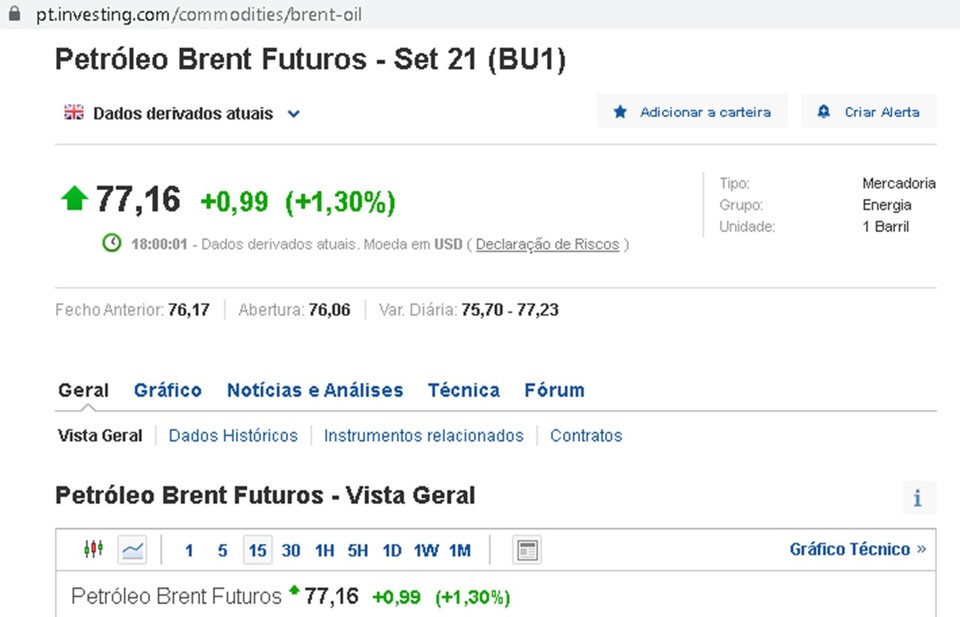Select the candlestick chart type icon

pos(94,548)
